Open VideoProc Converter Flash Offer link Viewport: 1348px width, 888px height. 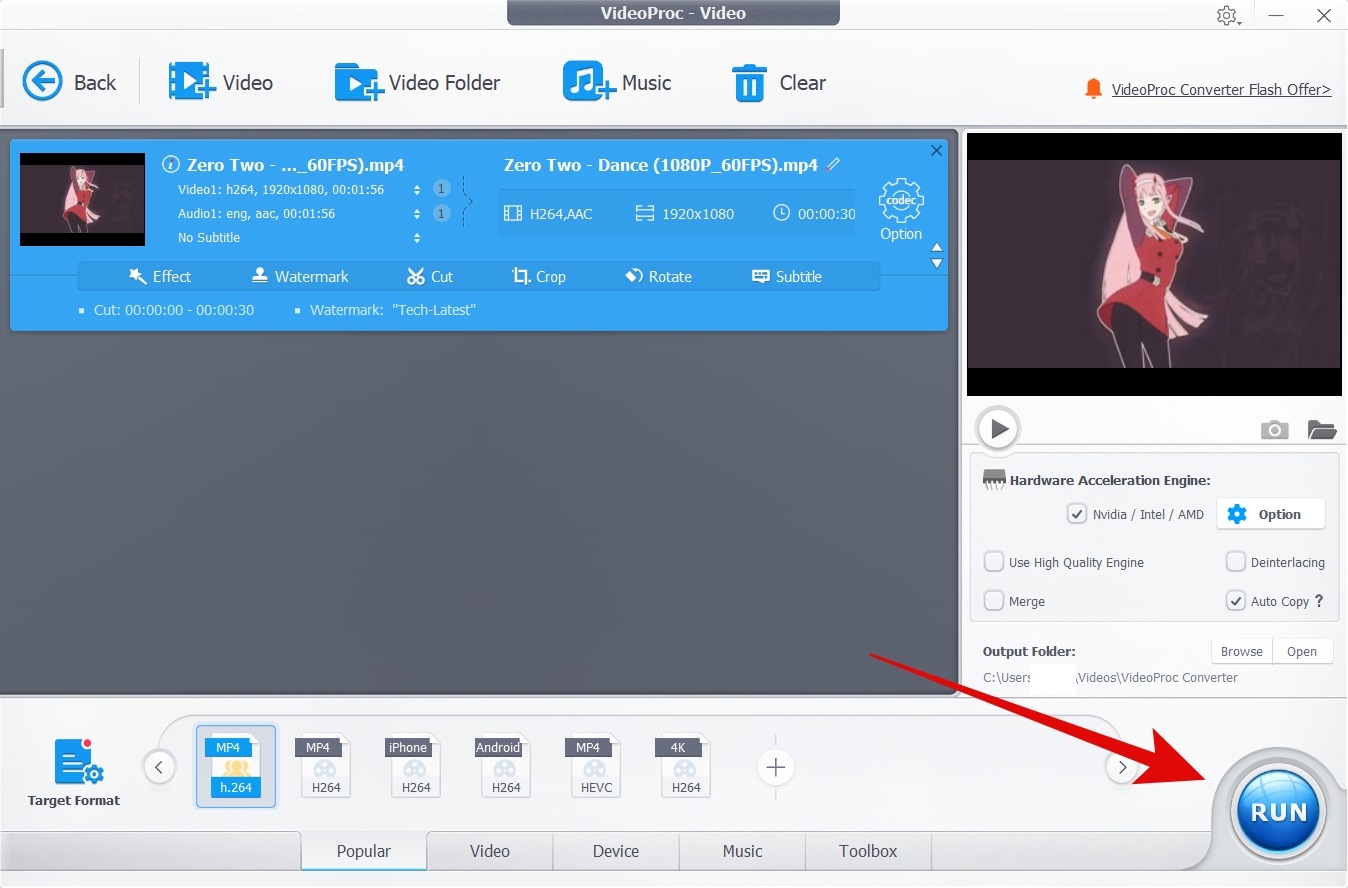[x=1221, y=89]
